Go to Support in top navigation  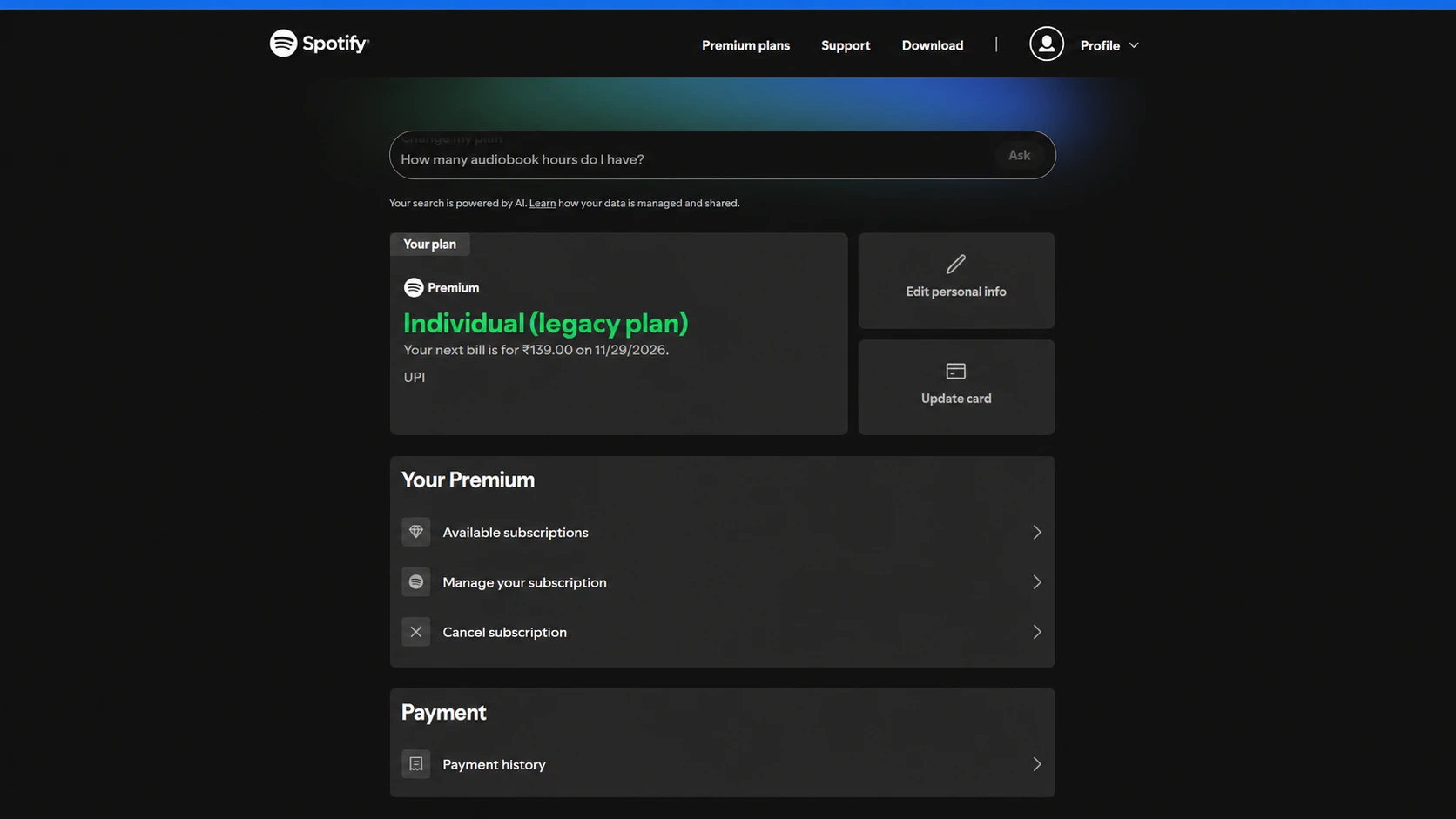pyautogui.click(x=846, y=45)
